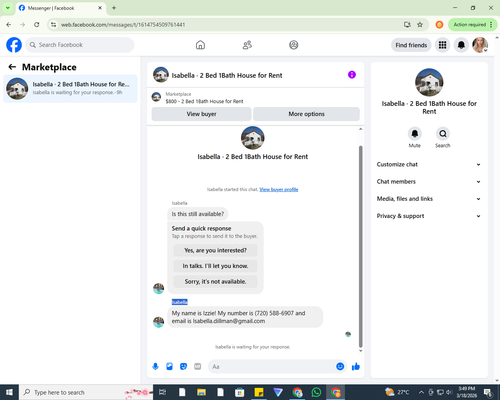The image size is (500, 400).
Task: Go to the Home feed icon
Action: coord(200,45)
